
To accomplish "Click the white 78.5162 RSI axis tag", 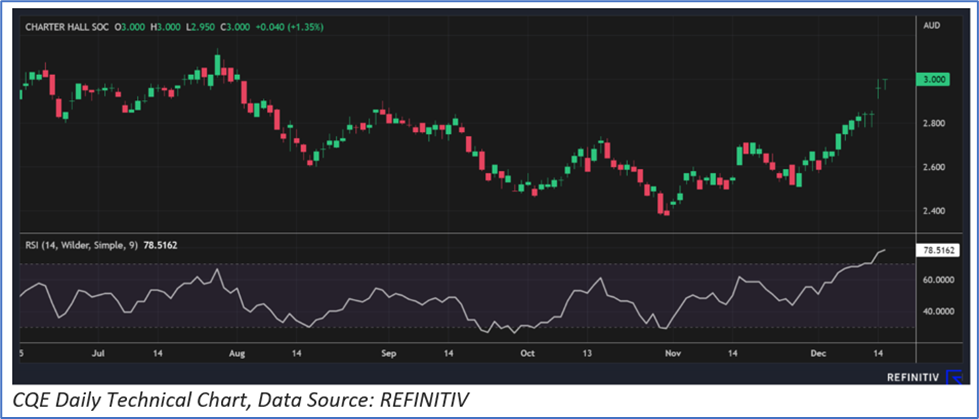I will point(938,251).
